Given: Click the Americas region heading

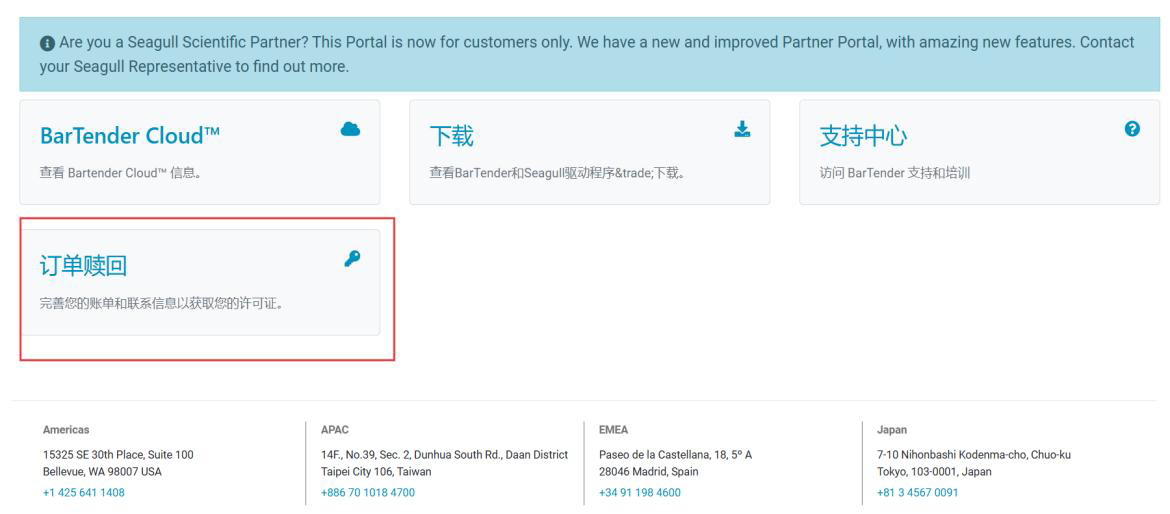Looking at the screenshot, I should tap(66, 430).
